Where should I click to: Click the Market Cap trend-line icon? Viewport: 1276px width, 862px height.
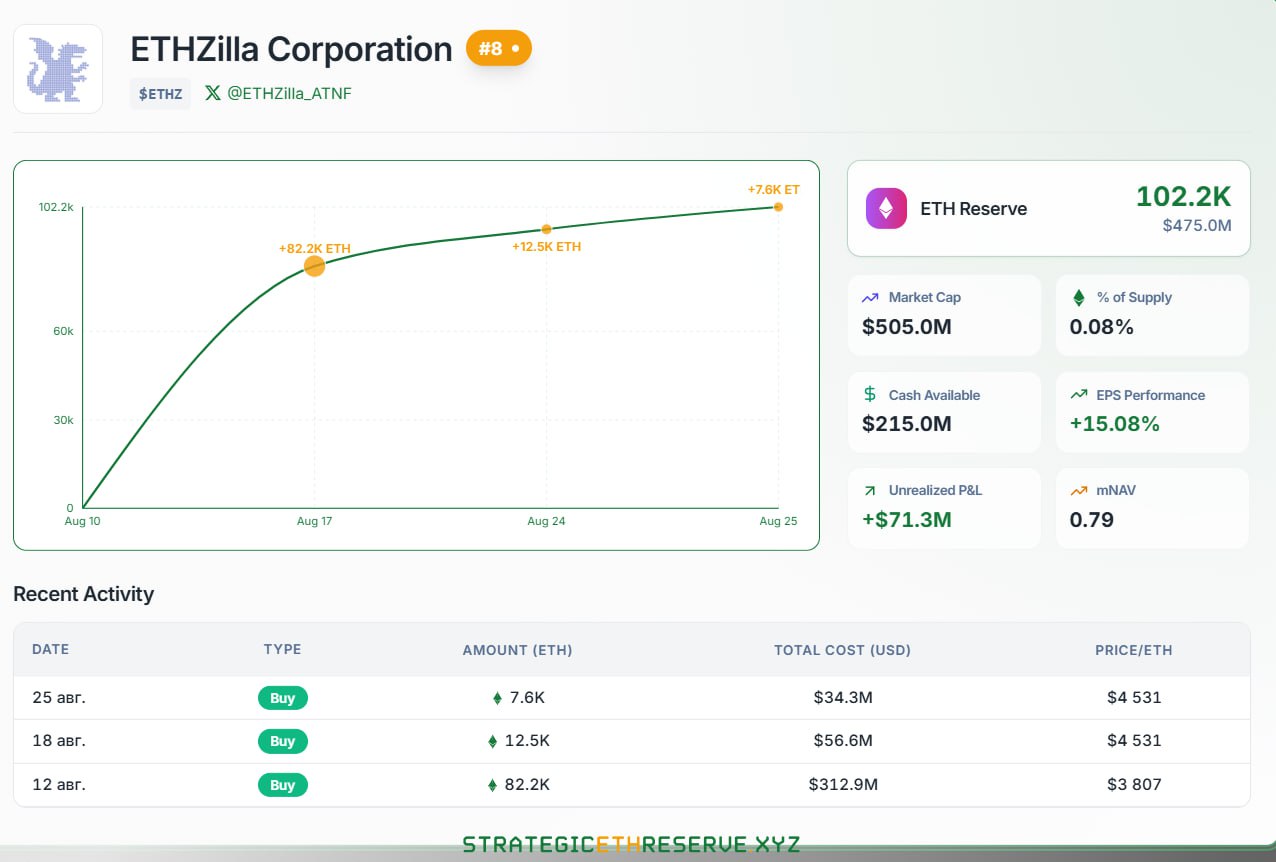[870, 298]
